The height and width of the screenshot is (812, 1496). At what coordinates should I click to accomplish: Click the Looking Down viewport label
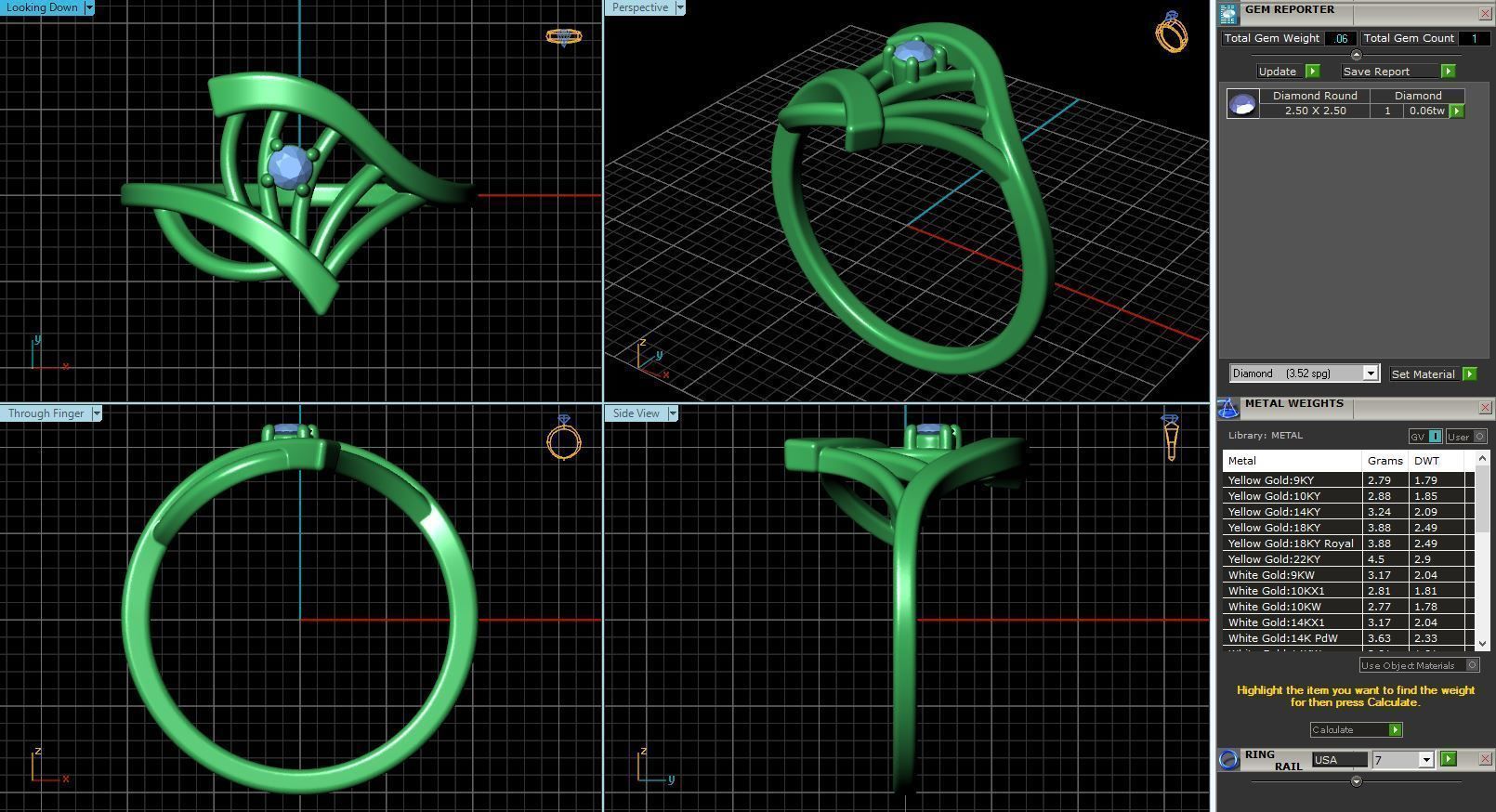click(x=43, y=7)
